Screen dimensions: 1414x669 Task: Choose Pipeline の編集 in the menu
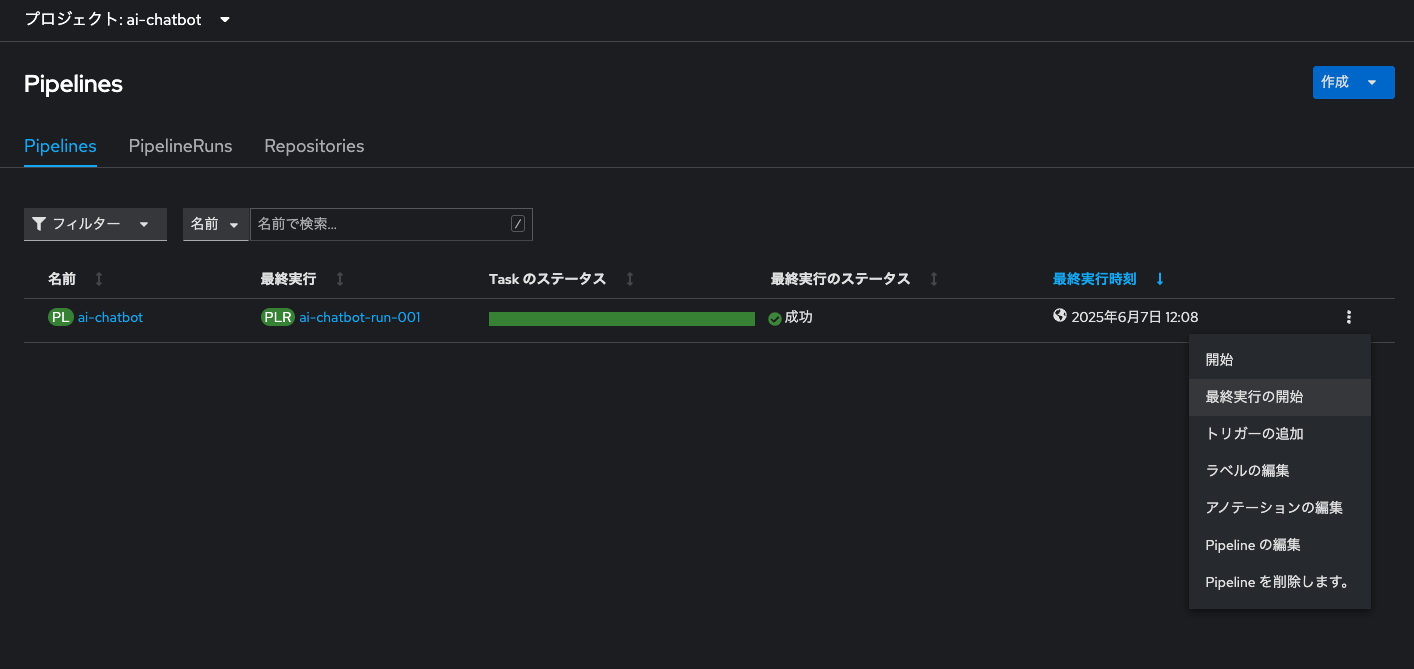(1280, 545)
